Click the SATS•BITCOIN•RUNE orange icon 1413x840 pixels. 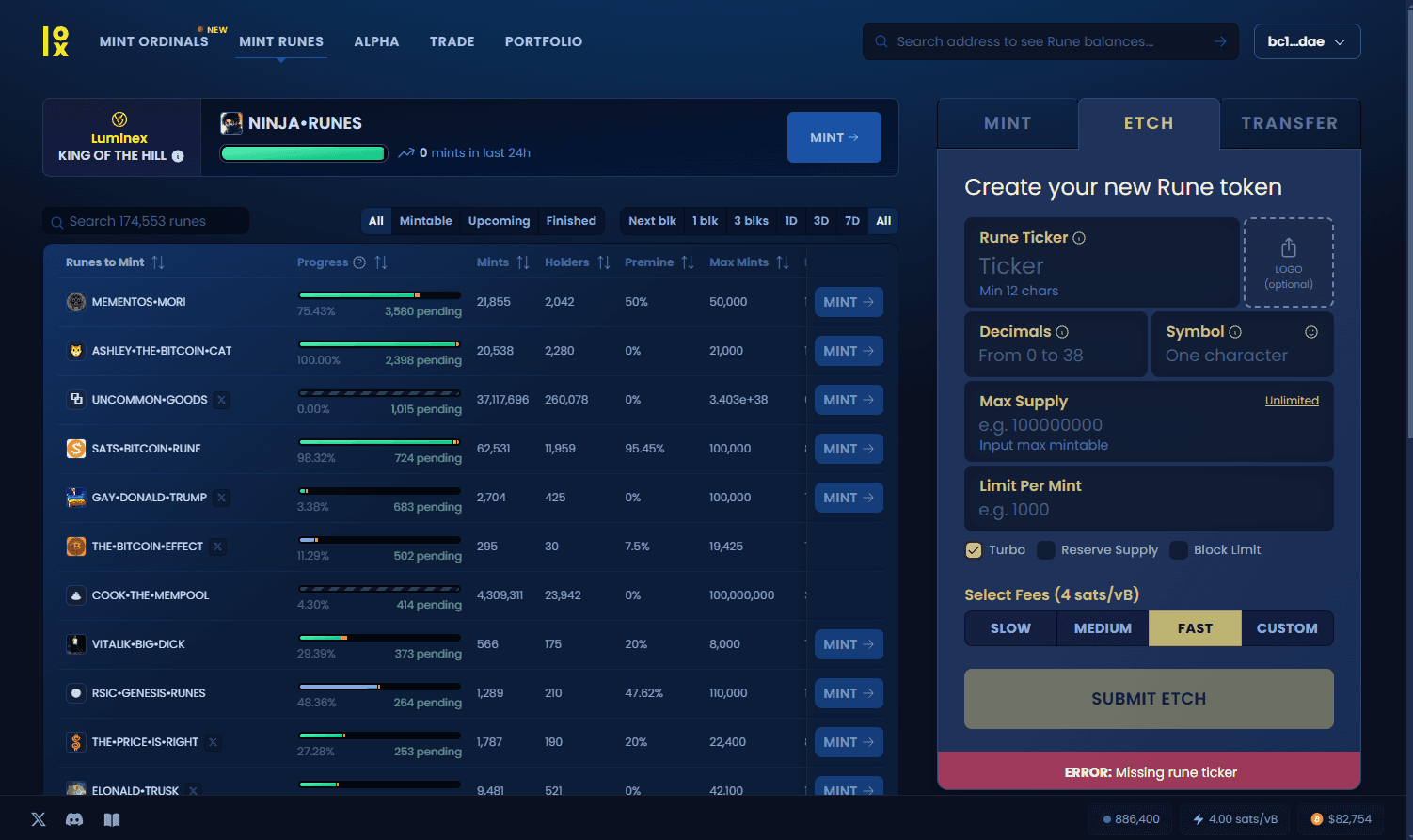click(x=76, y=449)
